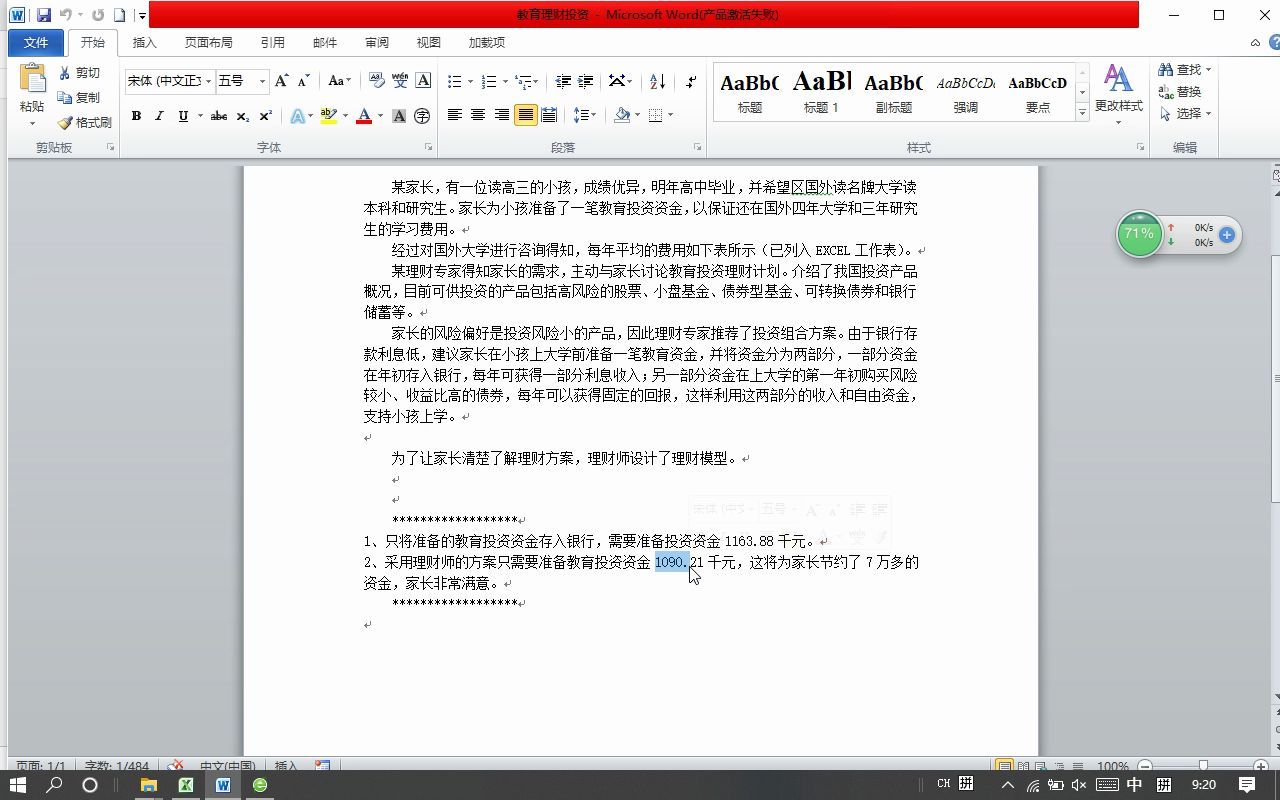Click the Cut (剪切) scissors button
The image size is (1280, 800).
point(79,73)
